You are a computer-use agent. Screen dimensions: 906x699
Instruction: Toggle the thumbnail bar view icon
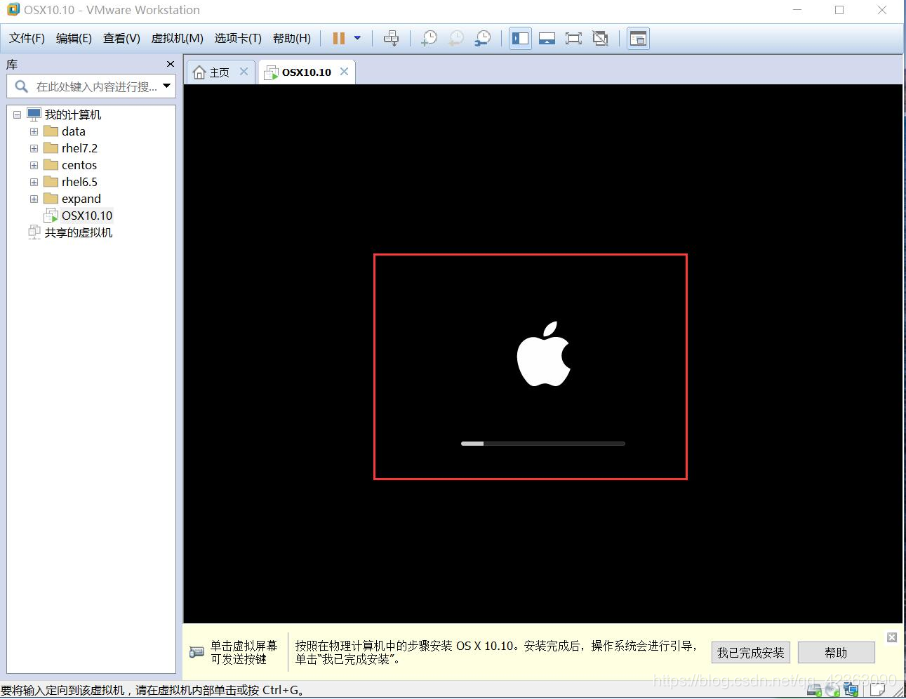point(547,38)
